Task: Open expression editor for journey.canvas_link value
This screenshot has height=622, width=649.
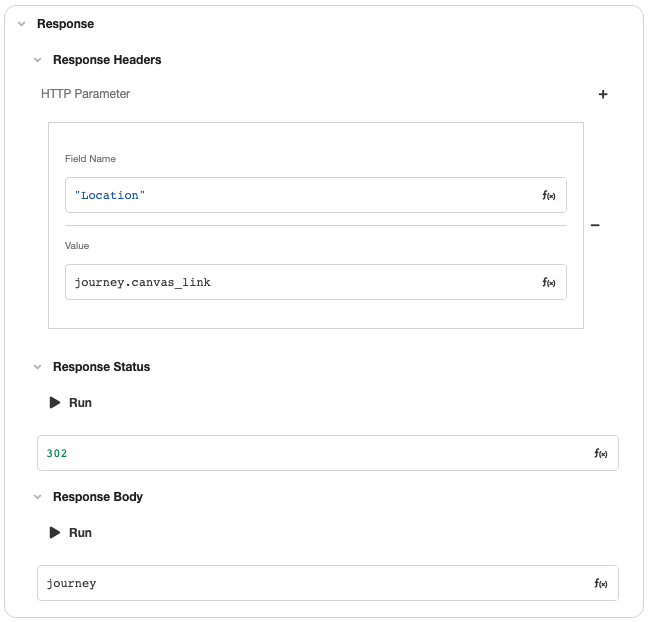Action: click(549, 283)
